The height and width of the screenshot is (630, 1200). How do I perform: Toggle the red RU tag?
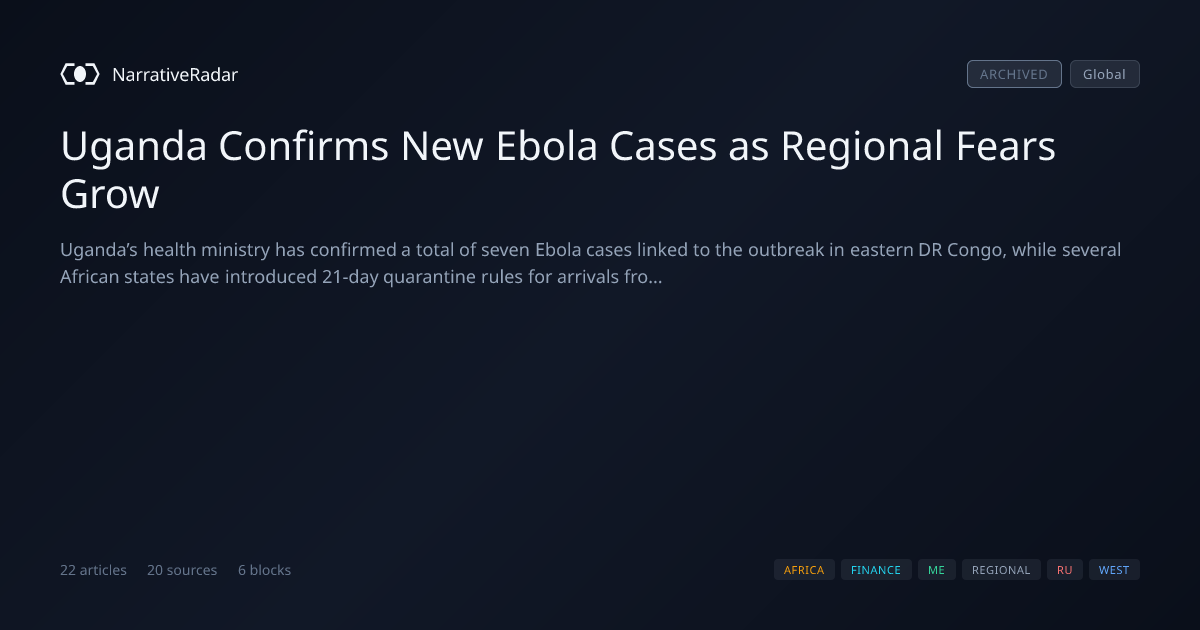click(1065, 570)
